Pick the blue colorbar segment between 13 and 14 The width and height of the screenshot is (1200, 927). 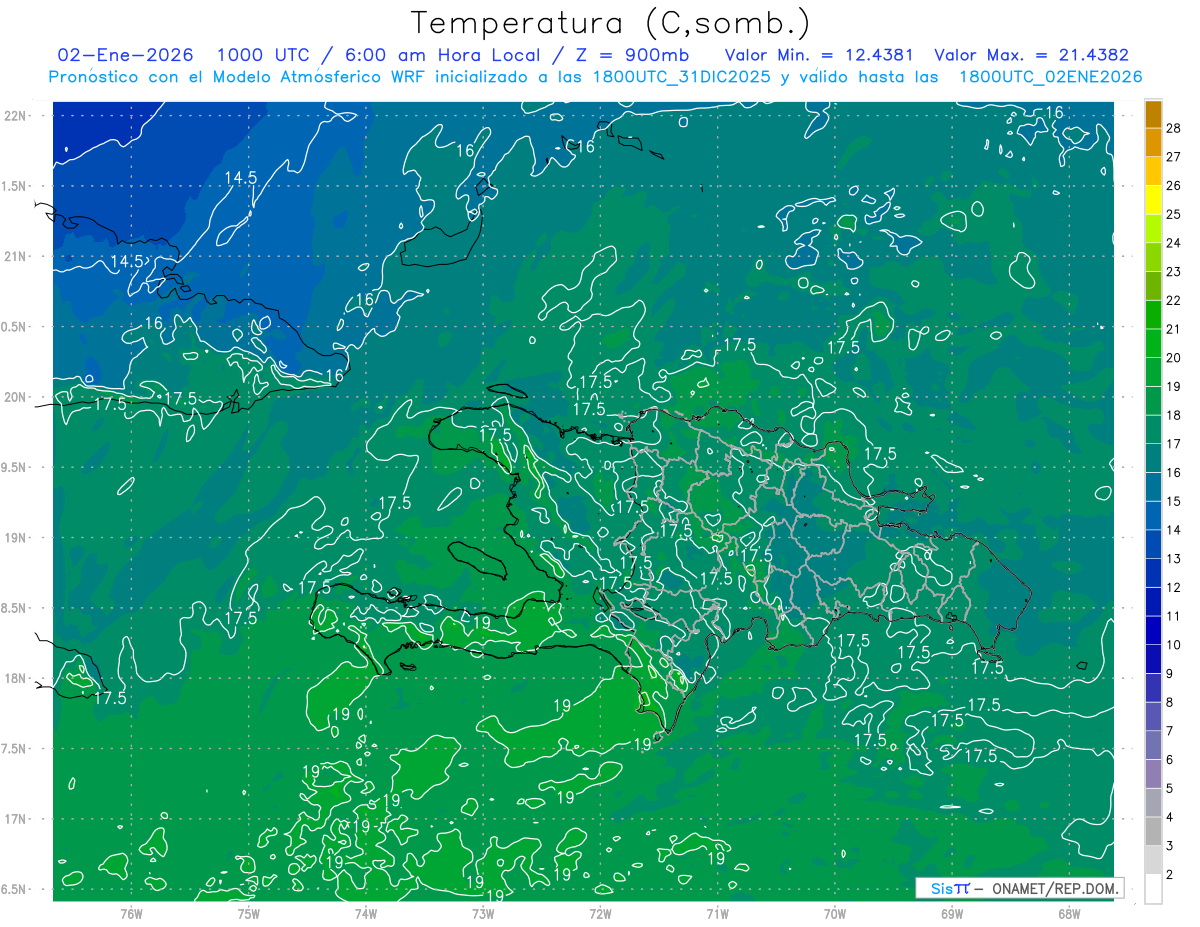coord(1153,545)
